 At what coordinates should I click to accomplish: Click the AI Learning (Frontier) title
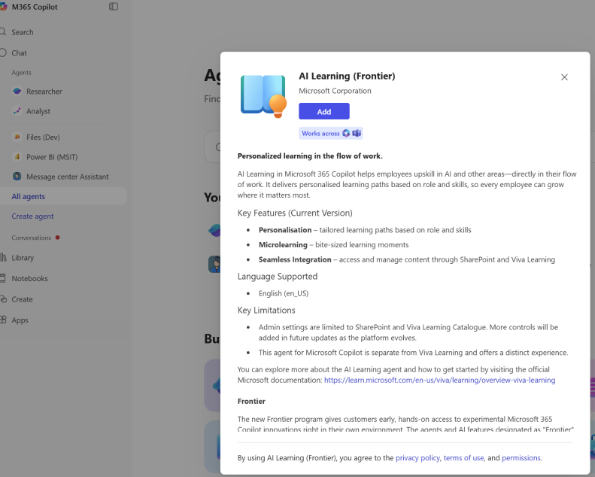click(x=347, y=76)
